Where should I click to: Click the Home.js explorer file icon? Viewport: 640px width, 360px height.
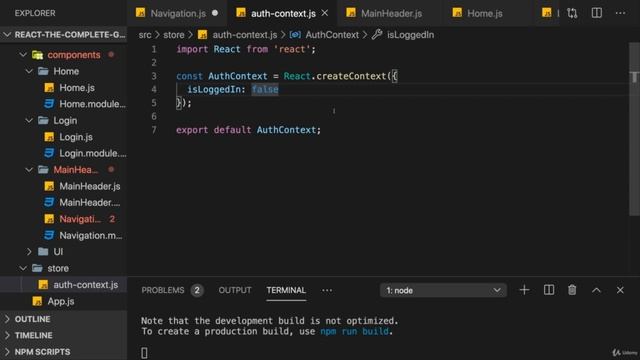tap(49, 88)
